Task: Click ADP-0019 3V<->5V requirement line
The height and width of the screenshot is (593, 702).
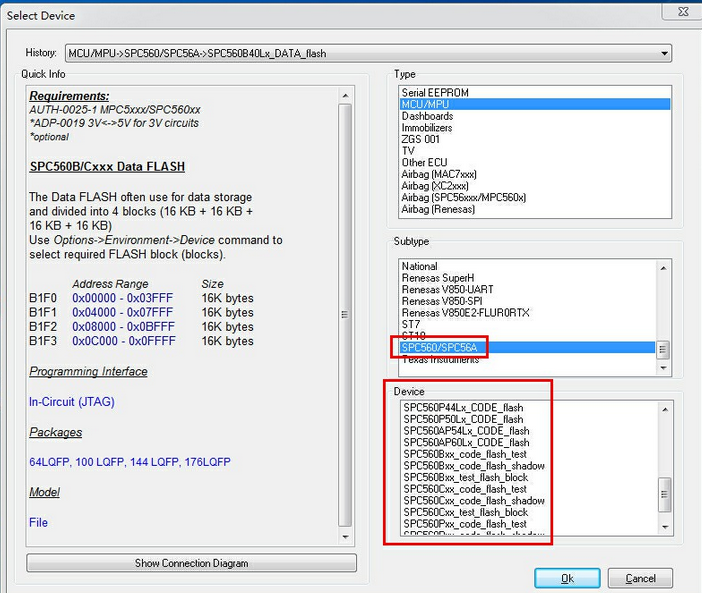Action: 114,123
